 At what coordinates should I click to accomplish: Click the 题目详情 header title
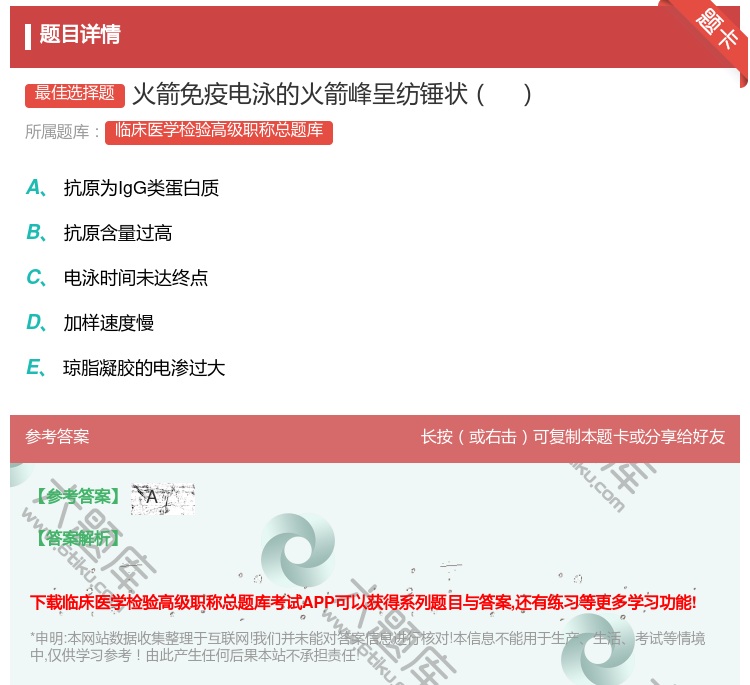(80, 35)
